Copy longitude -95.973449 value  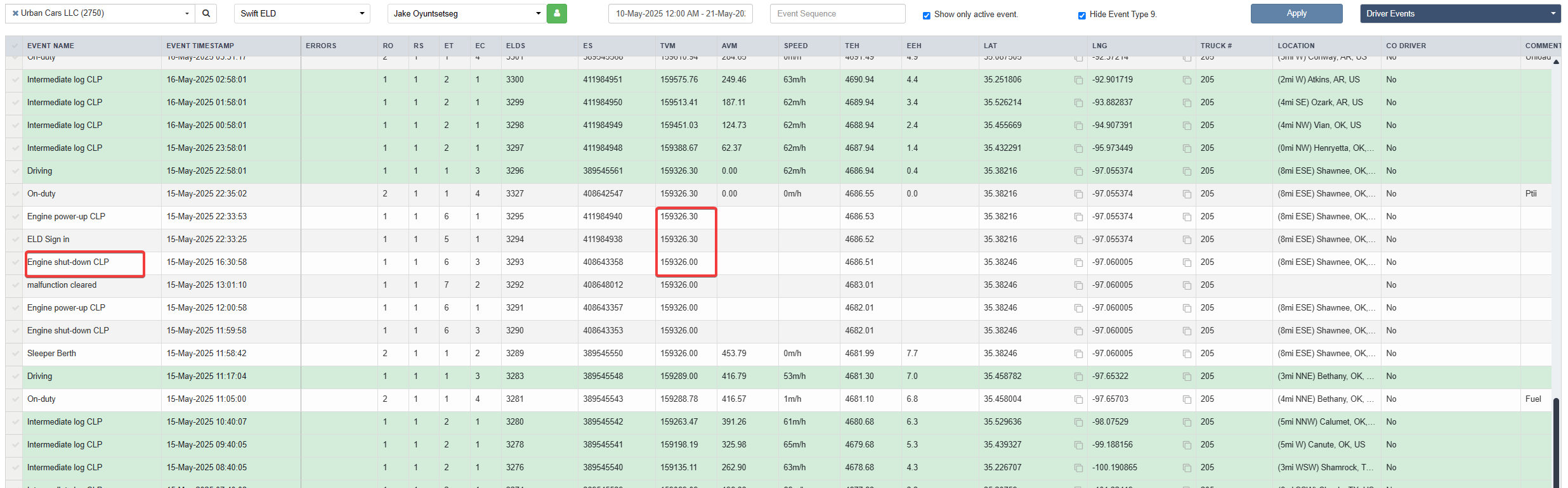click(x=1187, y=148)
